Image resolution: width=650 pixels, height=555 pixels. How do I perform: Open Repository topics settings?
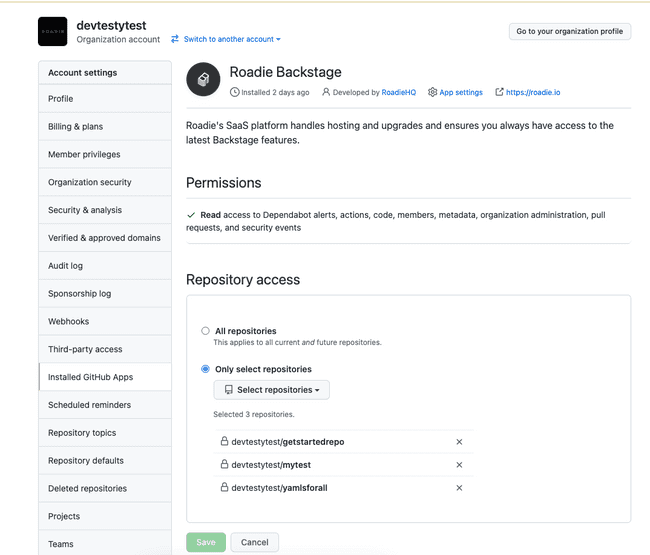pos(105,432)
